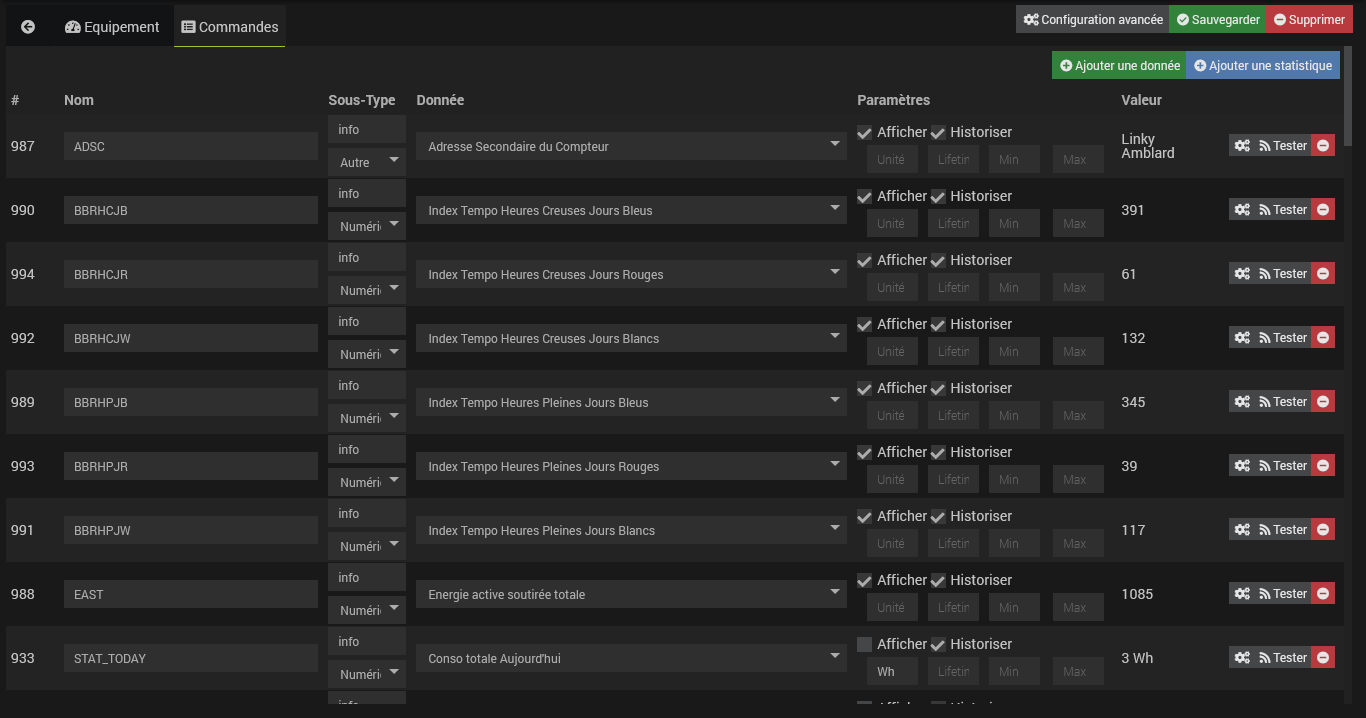Screen dimensions: 1366x718
Task: Switch to the Equipement tab
Action: [112, 27]
